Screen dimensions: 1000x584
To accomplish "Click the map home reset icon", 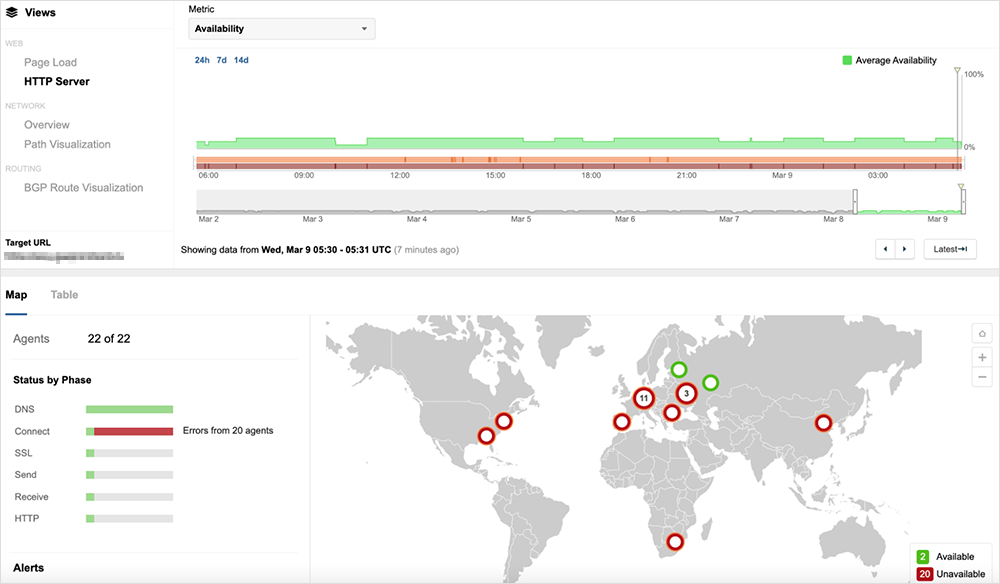I will coord(982,333).
